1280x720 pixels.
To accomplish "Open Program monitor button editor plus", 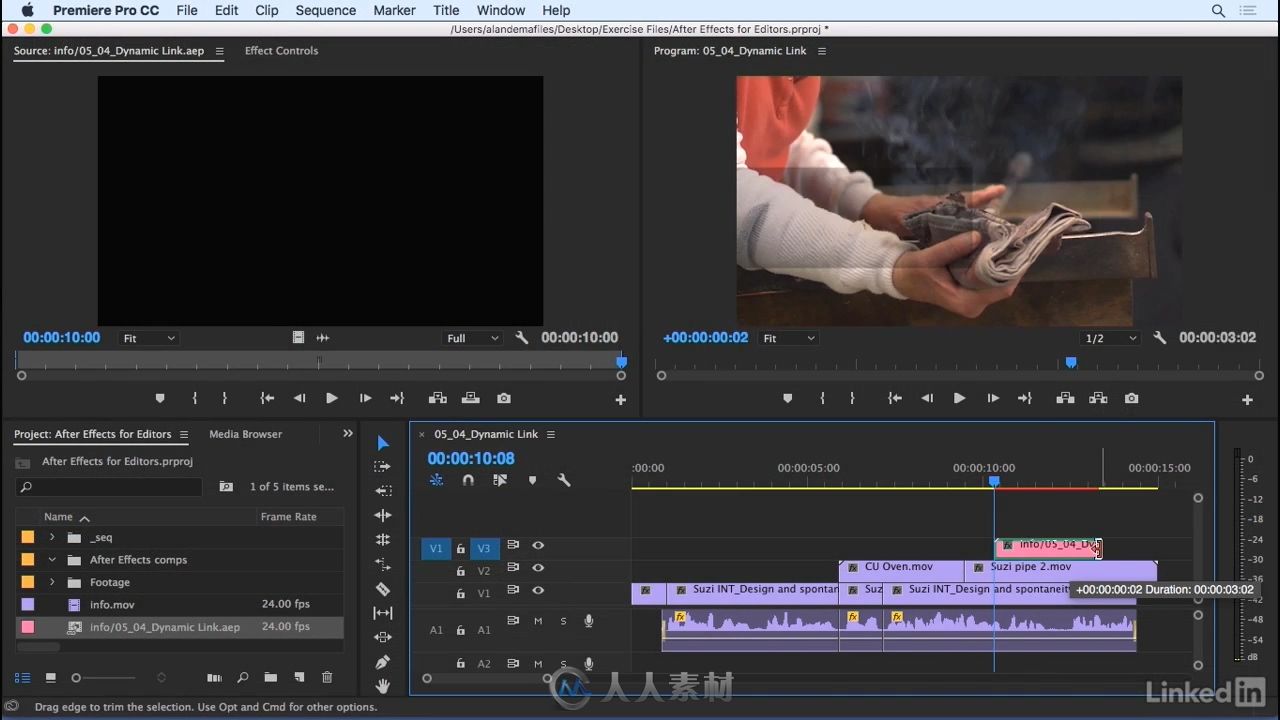I will pos(1247,399).
